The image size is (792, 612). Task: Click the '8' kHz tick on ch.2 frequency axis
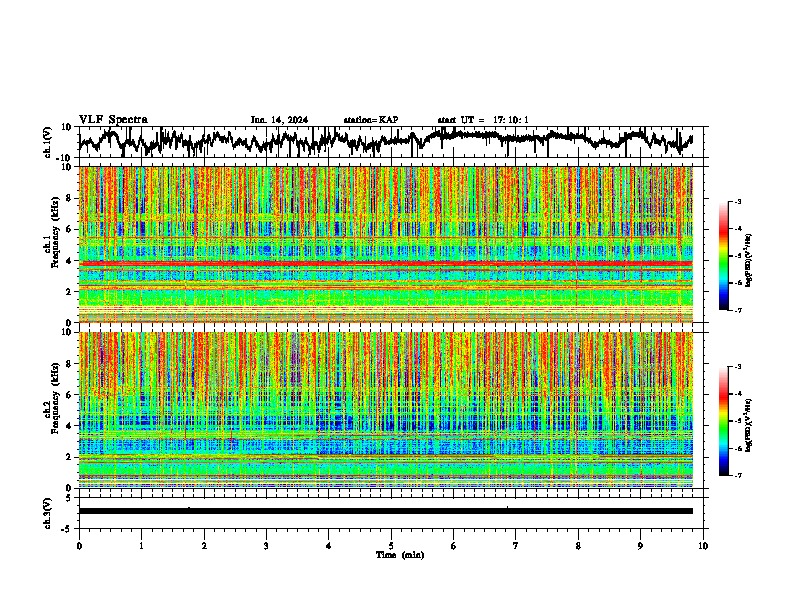69,364
